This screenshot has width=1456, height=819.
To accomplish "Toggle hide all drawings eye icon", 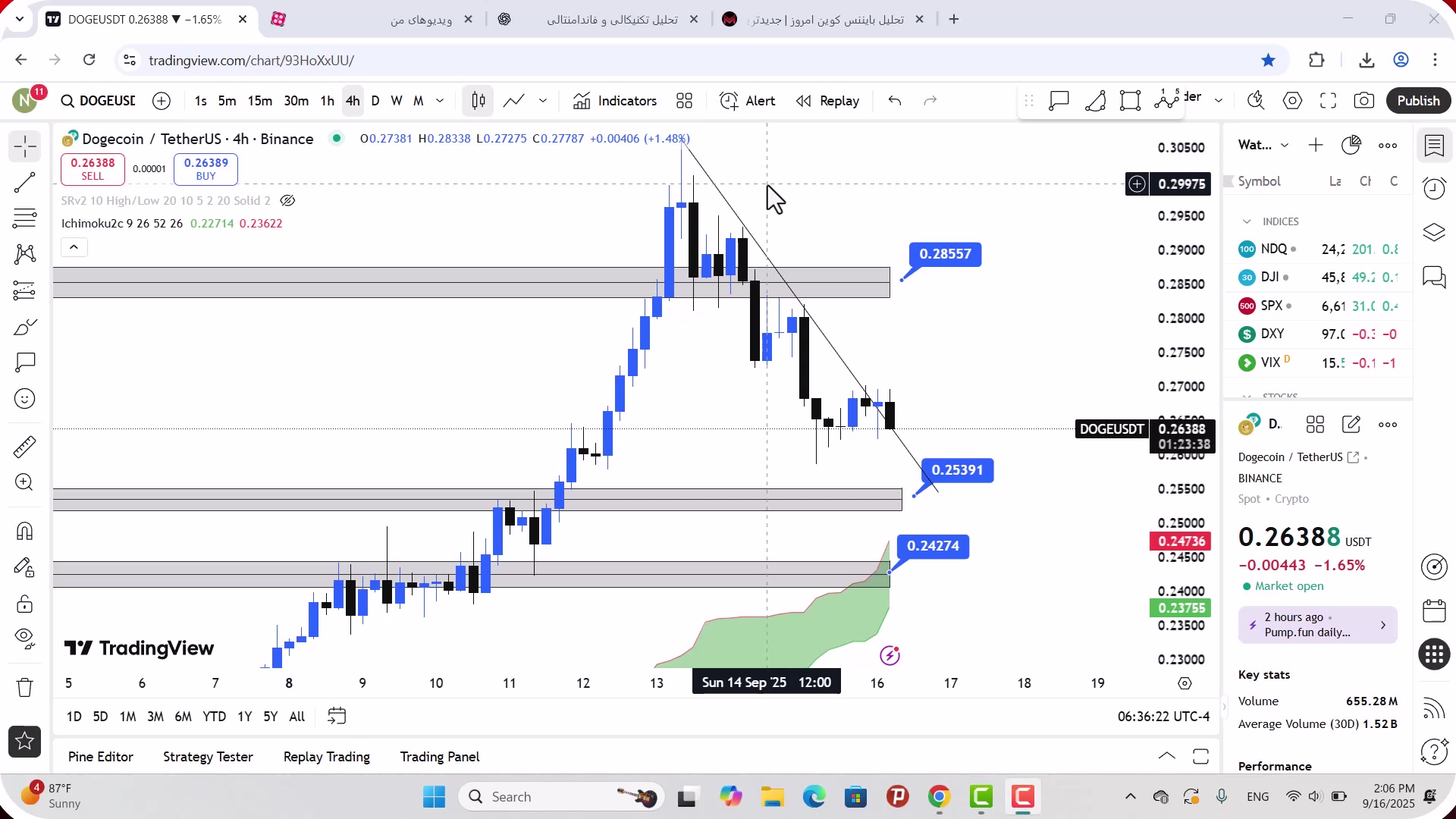I will click(25, 639).
